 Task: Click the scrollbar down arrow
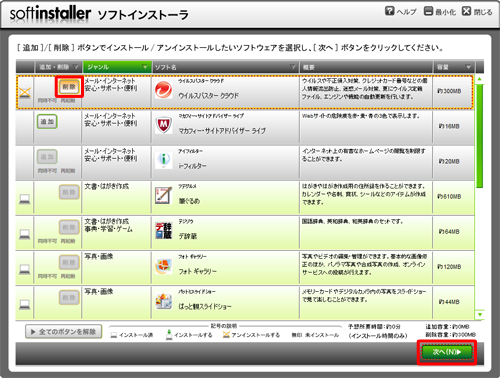click(x=479, y=314)
